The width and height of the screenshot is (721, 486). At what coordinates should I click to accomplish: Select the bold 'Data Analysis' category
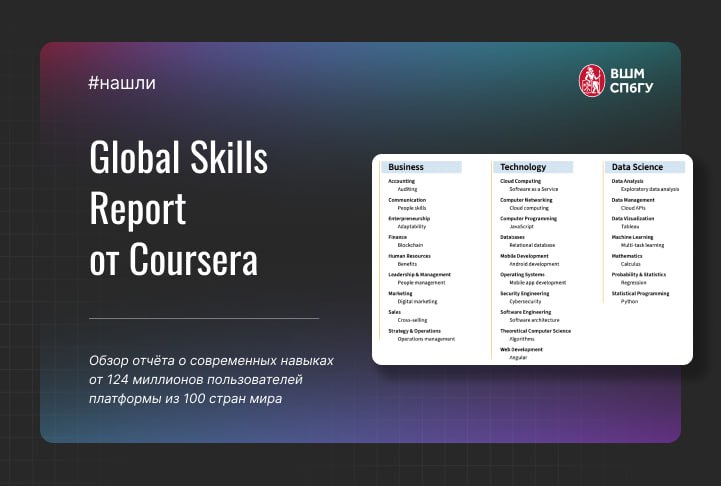coord(627,181)
